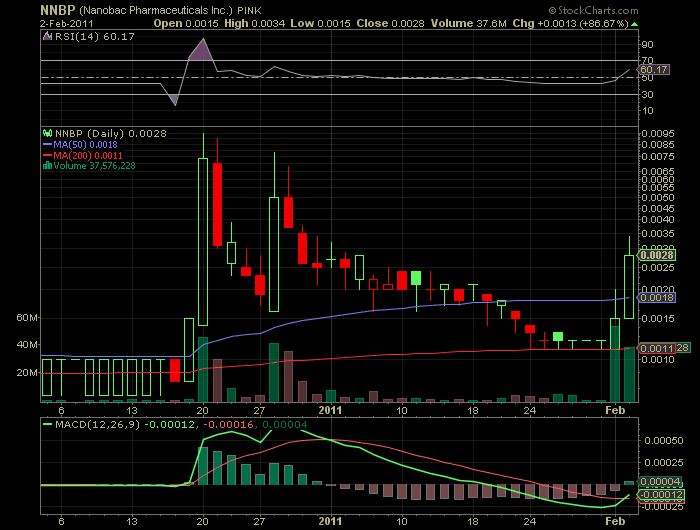Click the green up arrow after the Chg percentage
This screenshot has height=530, width=700.
[x=635, y=24]
